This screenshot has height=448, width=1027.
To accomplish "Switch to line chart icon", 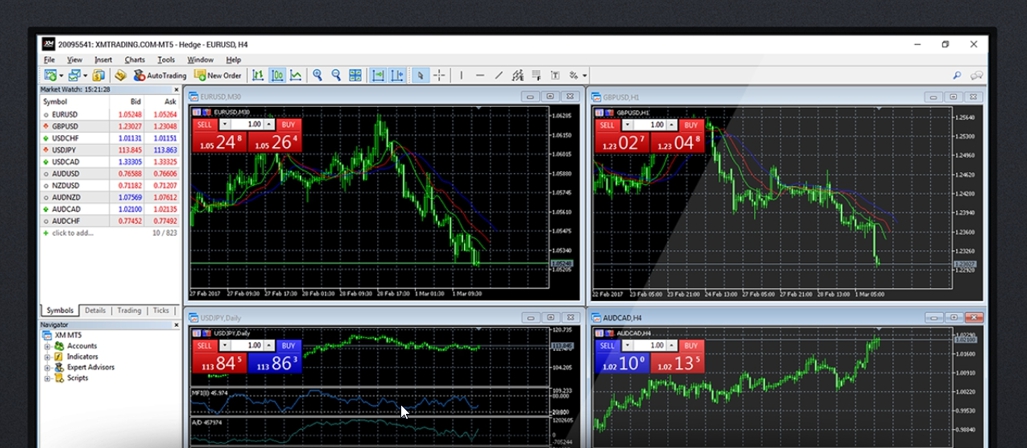I will 296,75.
